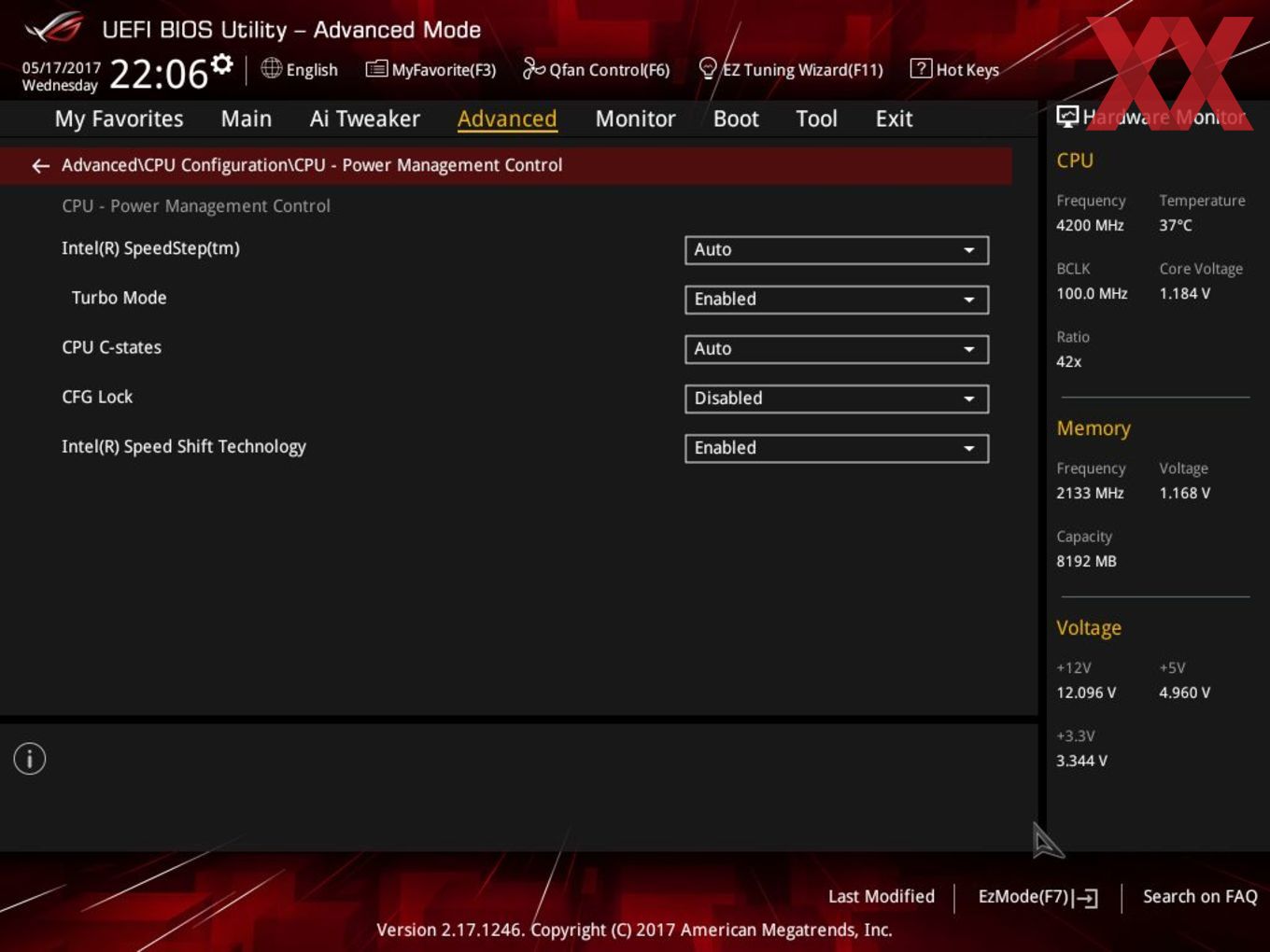Click the +5V value 4.960 V
This screenshot has width=1270, height=952.
[x=1184, y=693]
